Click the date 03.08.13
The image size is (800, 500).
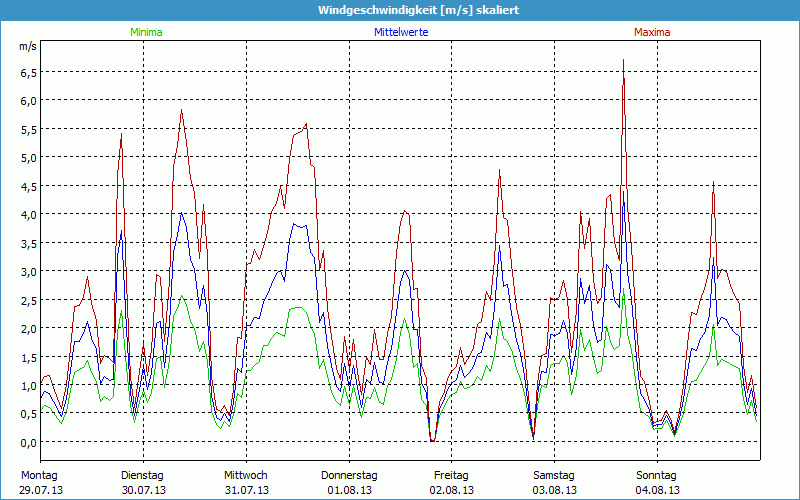[555, 490]
